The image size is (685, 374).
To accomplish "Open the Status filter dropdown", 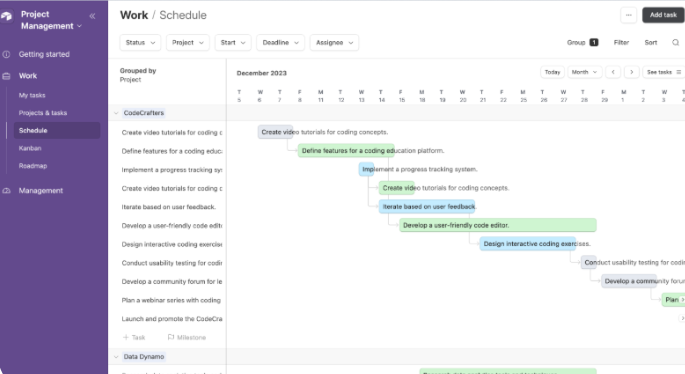I will [x=140, y=43].
